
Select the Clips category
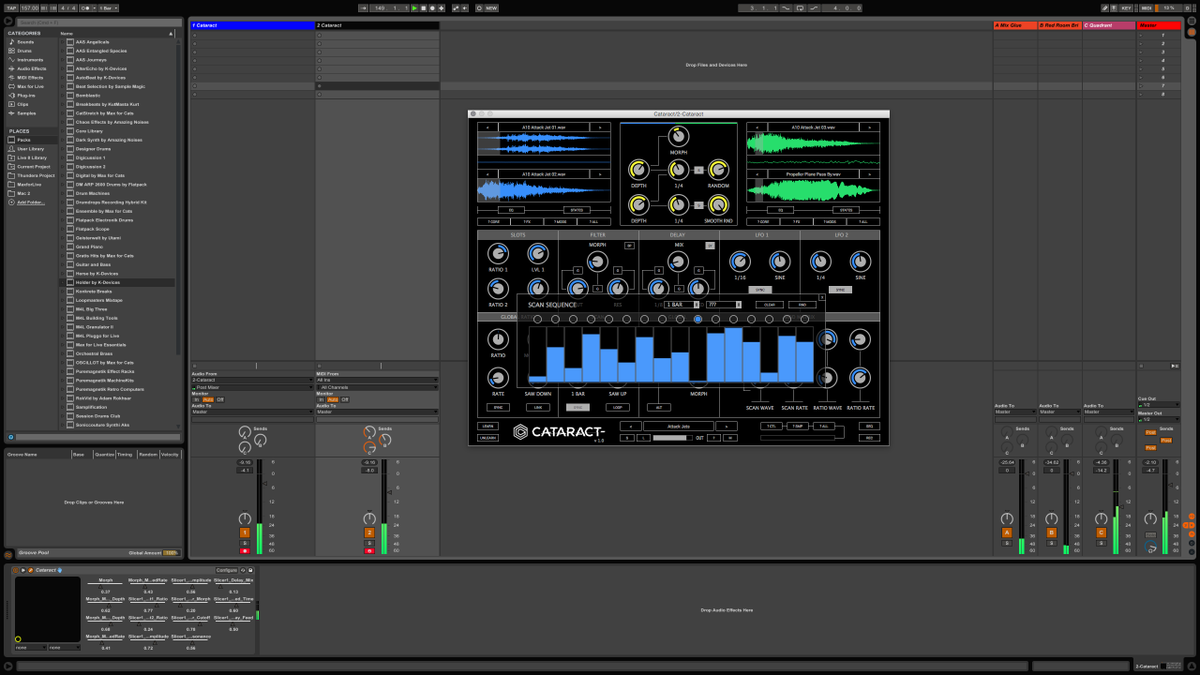[22, 104]
